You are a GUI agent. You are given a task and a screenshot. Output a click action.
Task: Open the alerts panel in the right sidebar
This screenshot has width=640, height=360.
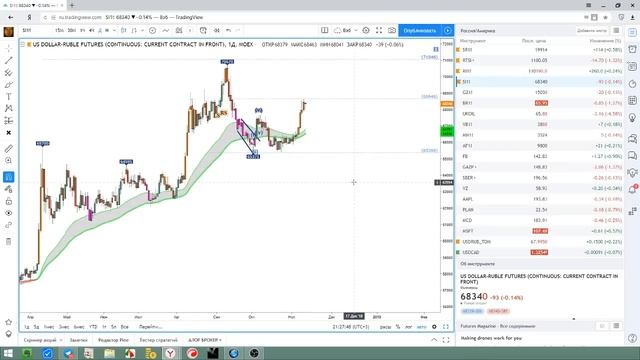632,49
